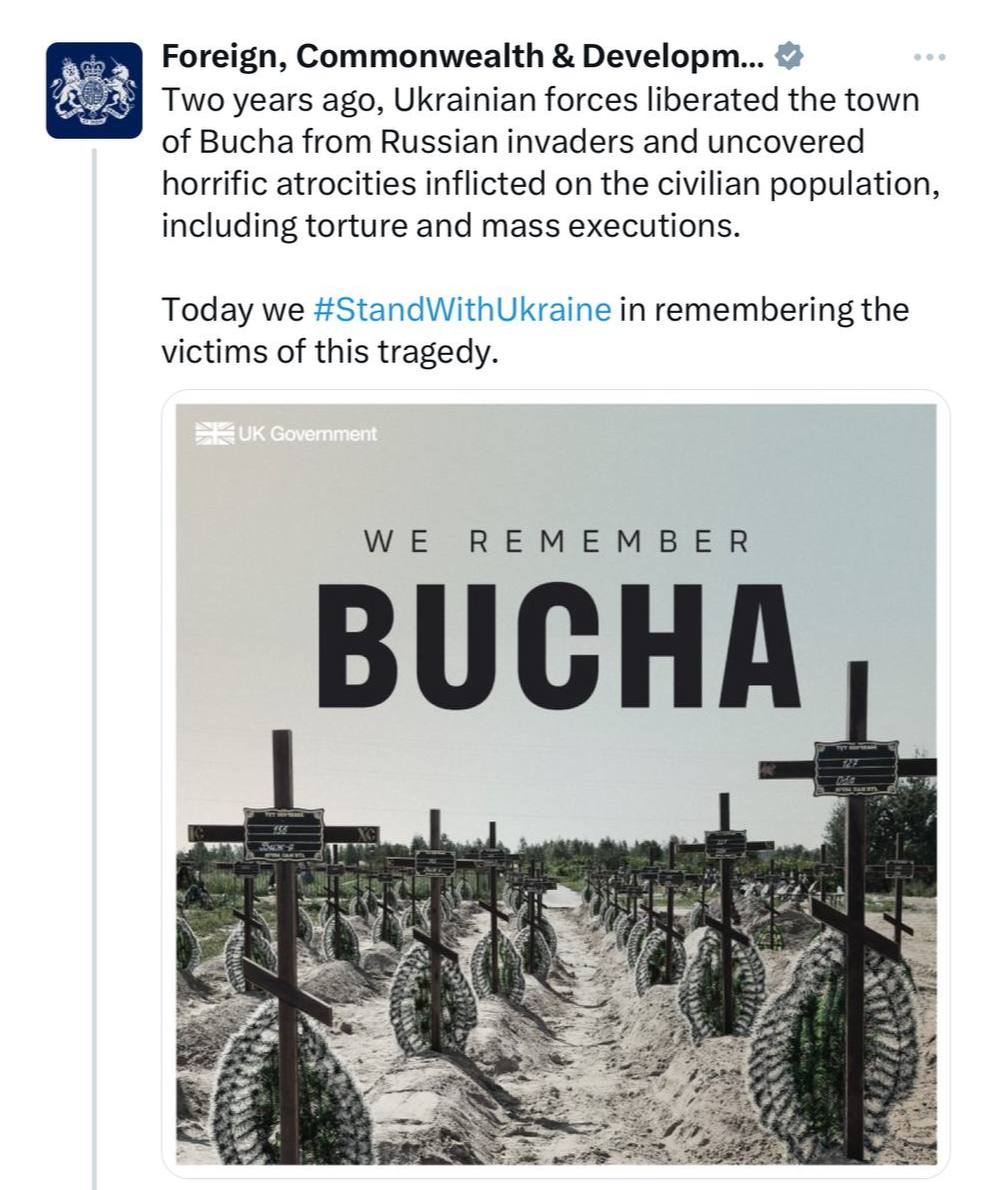The width and height of the screenshot is (997, 1190).
Task: Click the wreath at bottom-left grave
Action: click(262, 1090)
